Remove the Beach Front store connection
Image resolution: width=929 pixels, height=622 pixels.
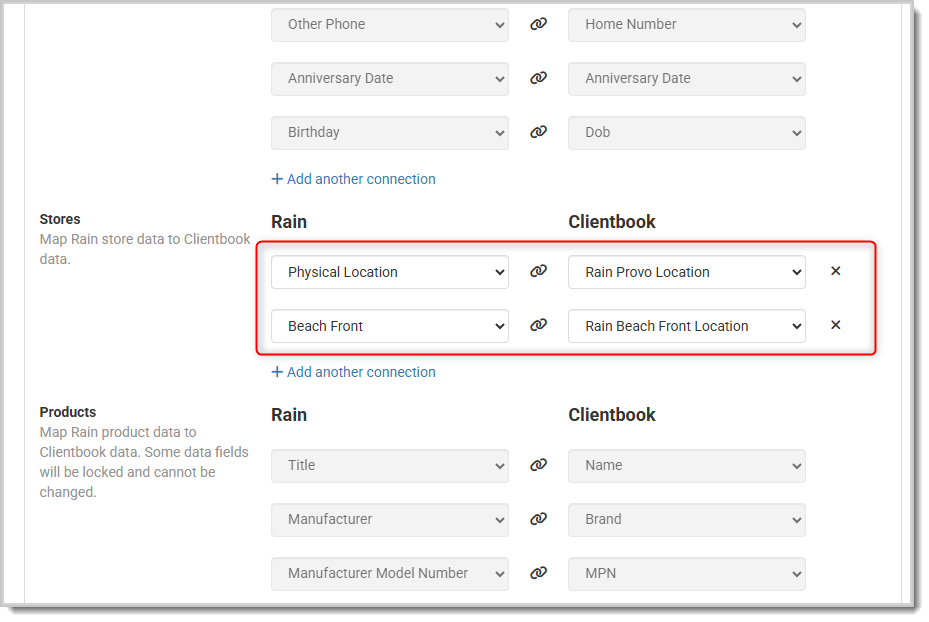[x=835, y=324]
